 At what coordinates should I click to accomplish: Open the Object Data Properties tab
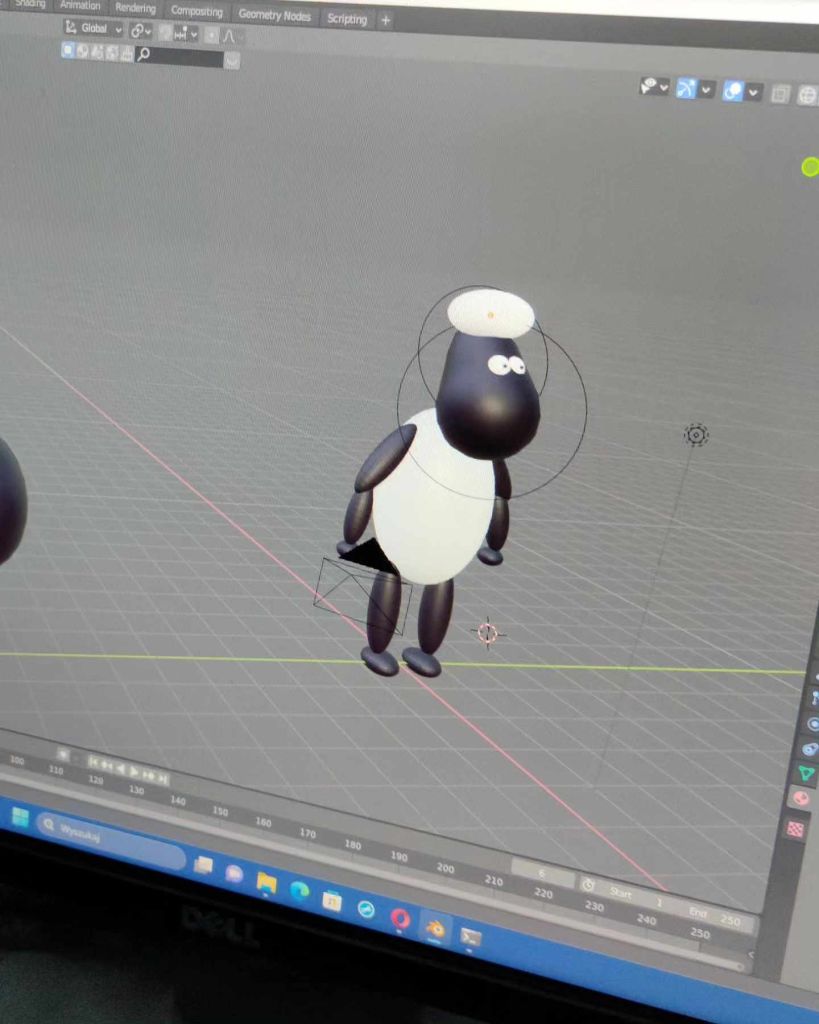[807, 774]
